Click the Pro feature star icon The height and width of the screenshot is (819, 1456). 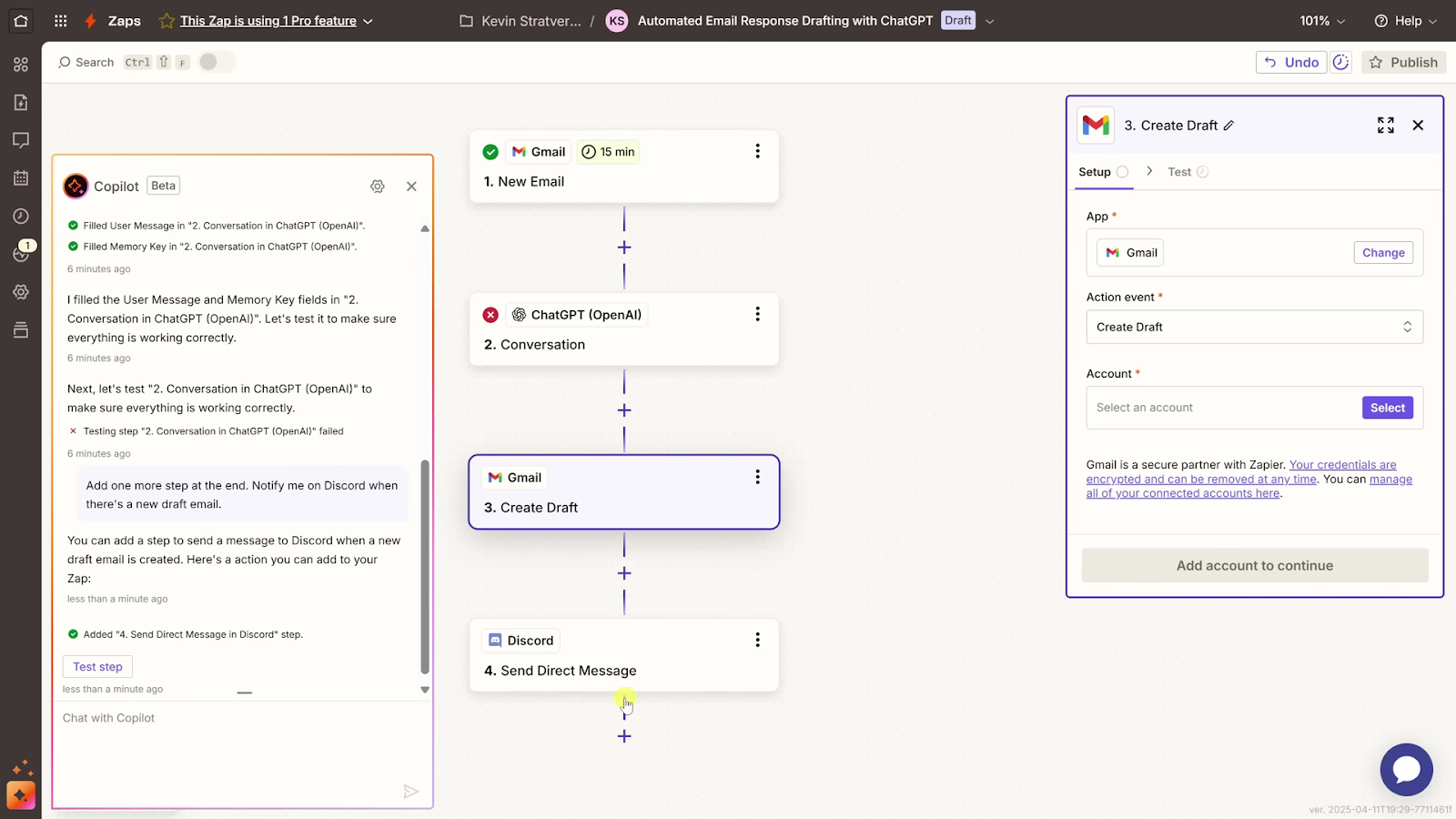tap(167, 20)
